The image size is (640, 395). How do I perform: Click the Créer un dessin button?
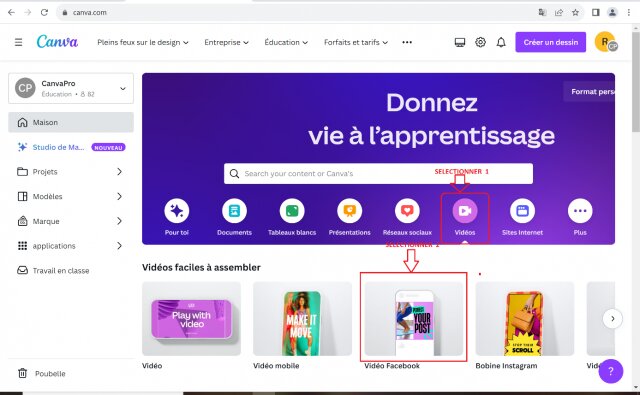click(x=551, y=42)
